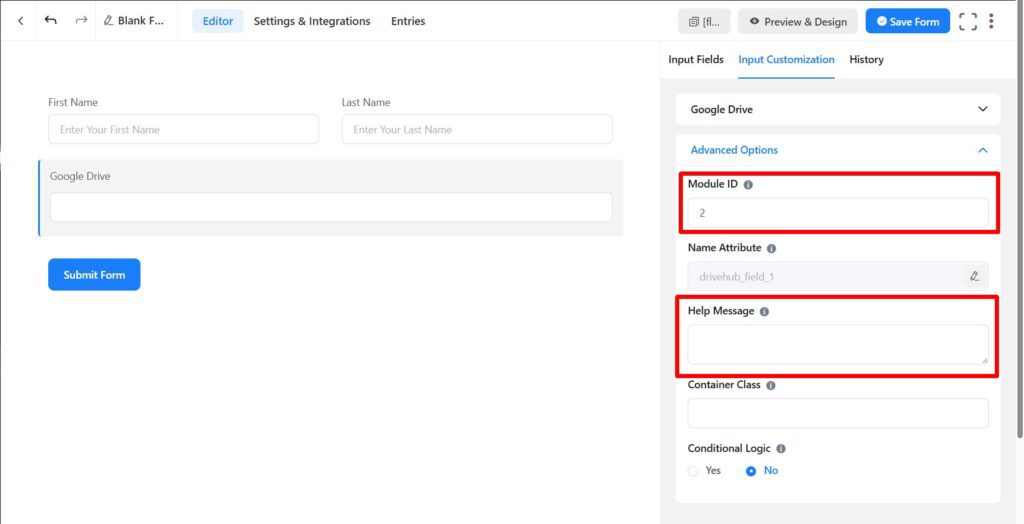This screenshot has width=1024, height=524.
Task: Show Container Class info tooltip
Action: tap(771, 385)
